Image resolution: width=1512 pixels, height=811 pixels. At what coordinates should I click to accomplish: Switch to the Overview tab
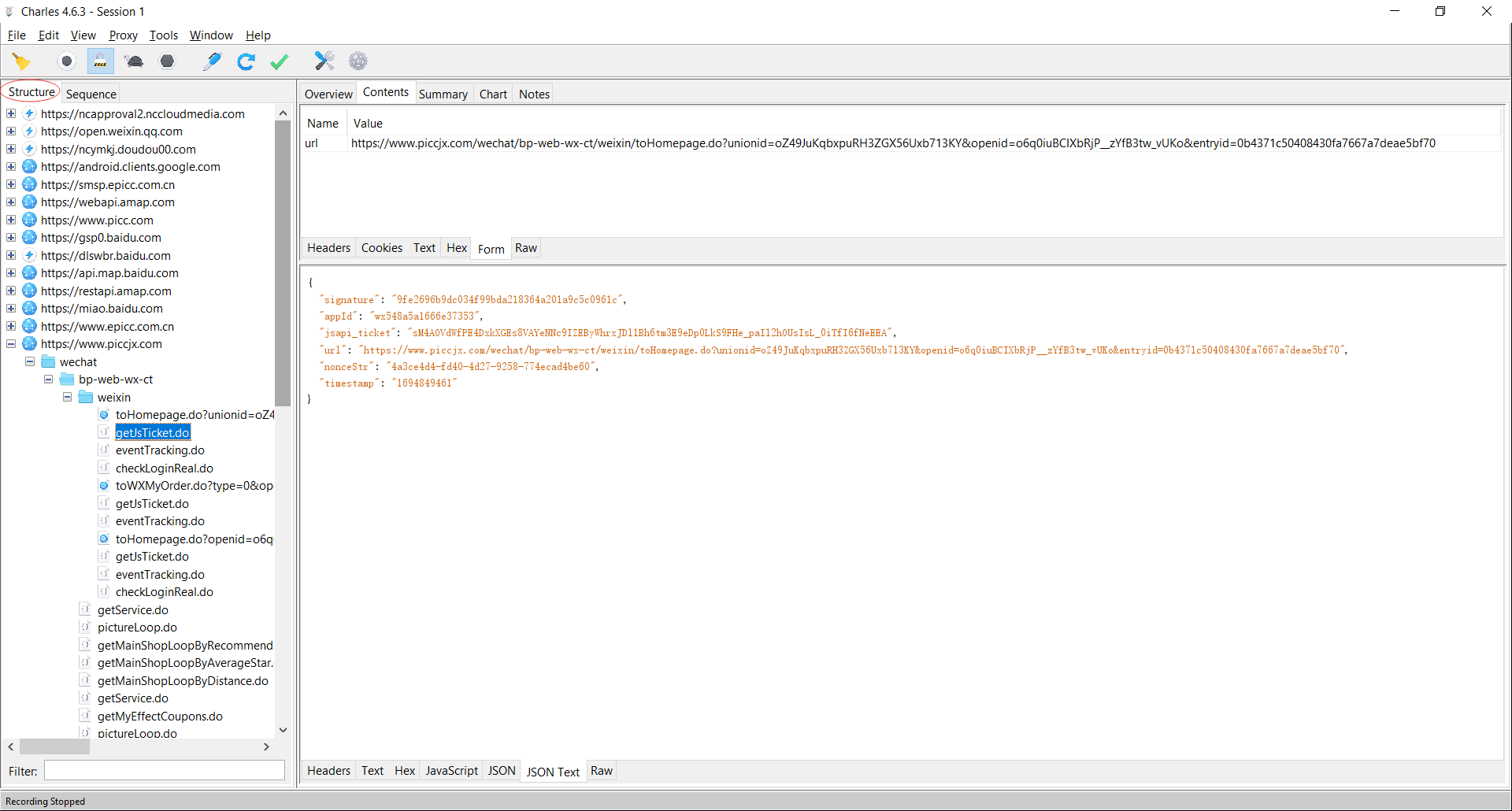point(328,94)
